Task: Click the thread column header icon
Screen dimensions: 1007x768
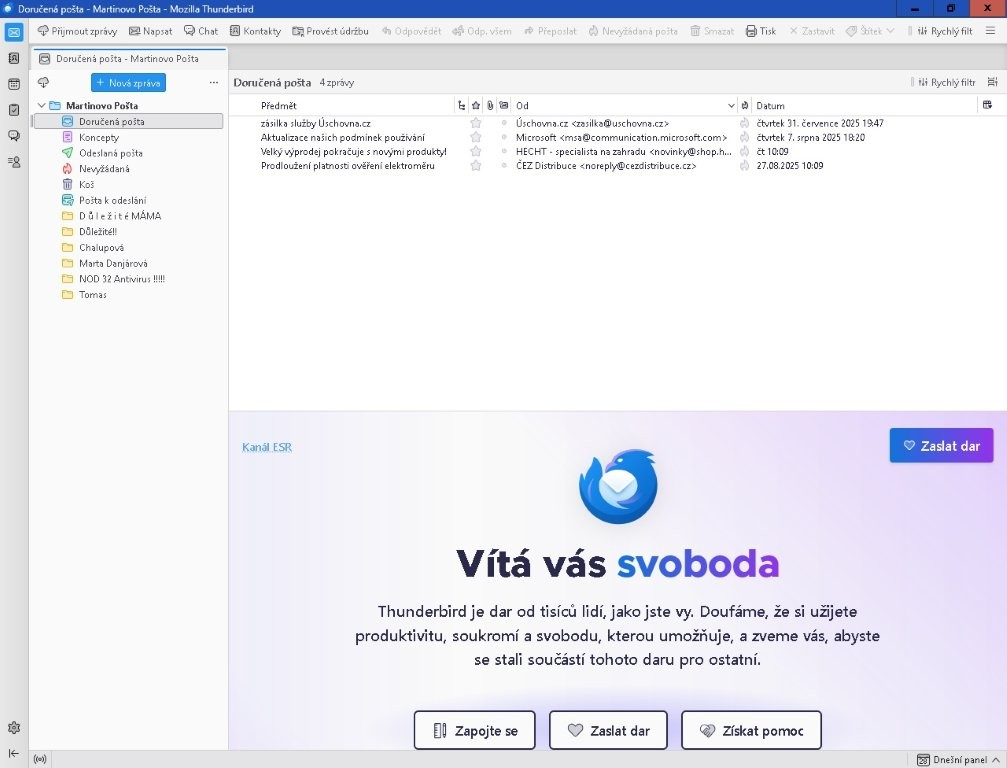Action: pyautogui.click(x=461, y=105)
